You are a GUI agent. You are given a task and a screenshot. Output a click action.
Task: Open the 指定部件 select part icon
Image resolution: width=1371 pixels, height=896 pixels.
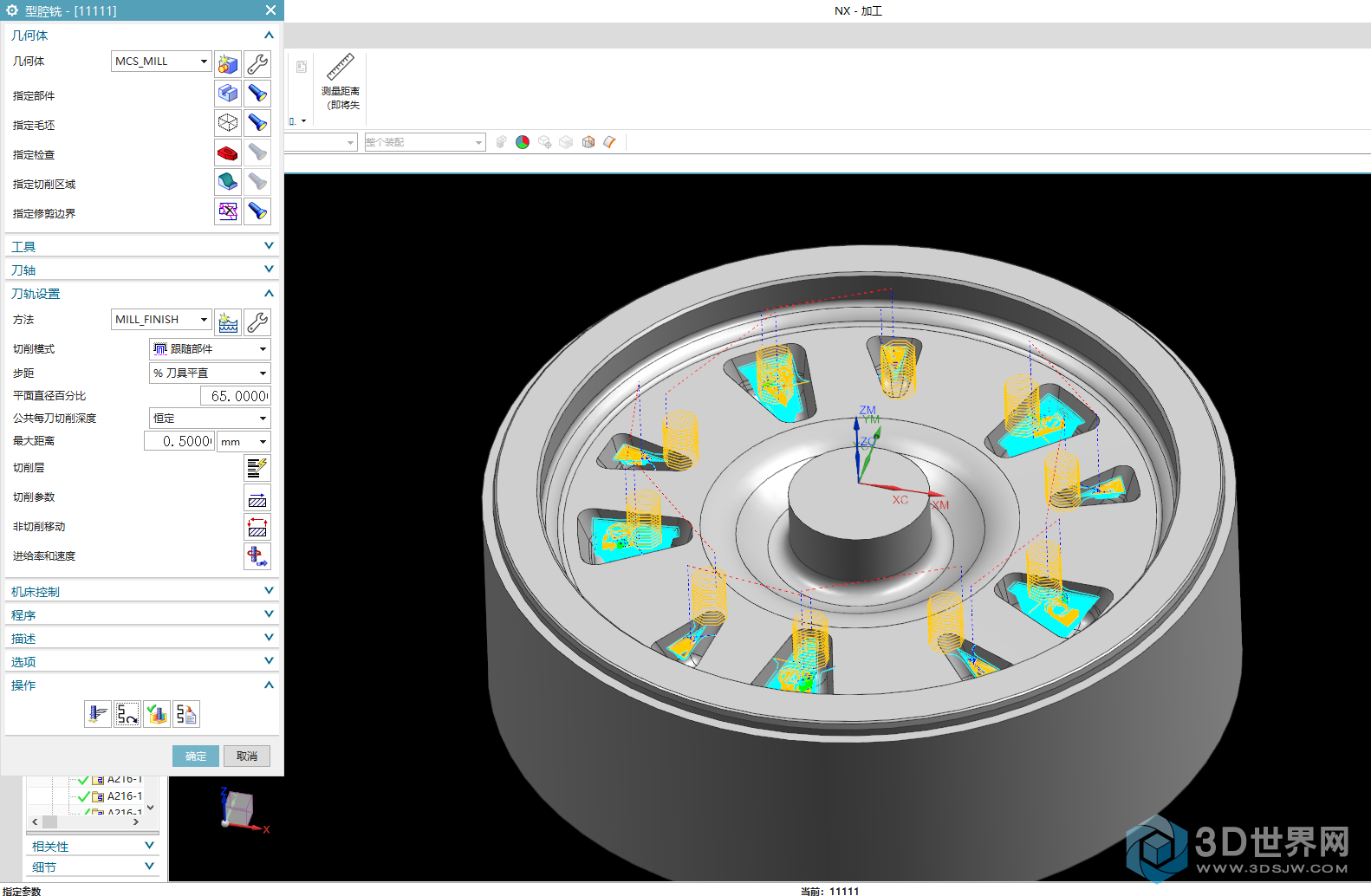228,93
